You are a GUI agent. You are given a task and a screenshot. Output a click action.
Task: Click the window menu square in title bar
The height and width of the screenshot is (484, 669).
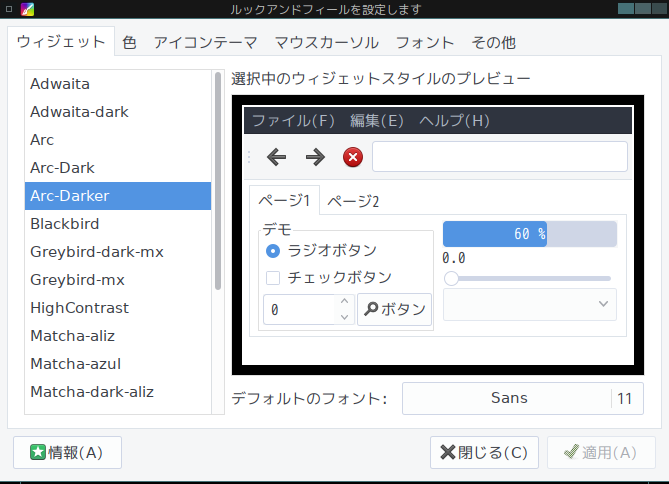pos(9,9)
